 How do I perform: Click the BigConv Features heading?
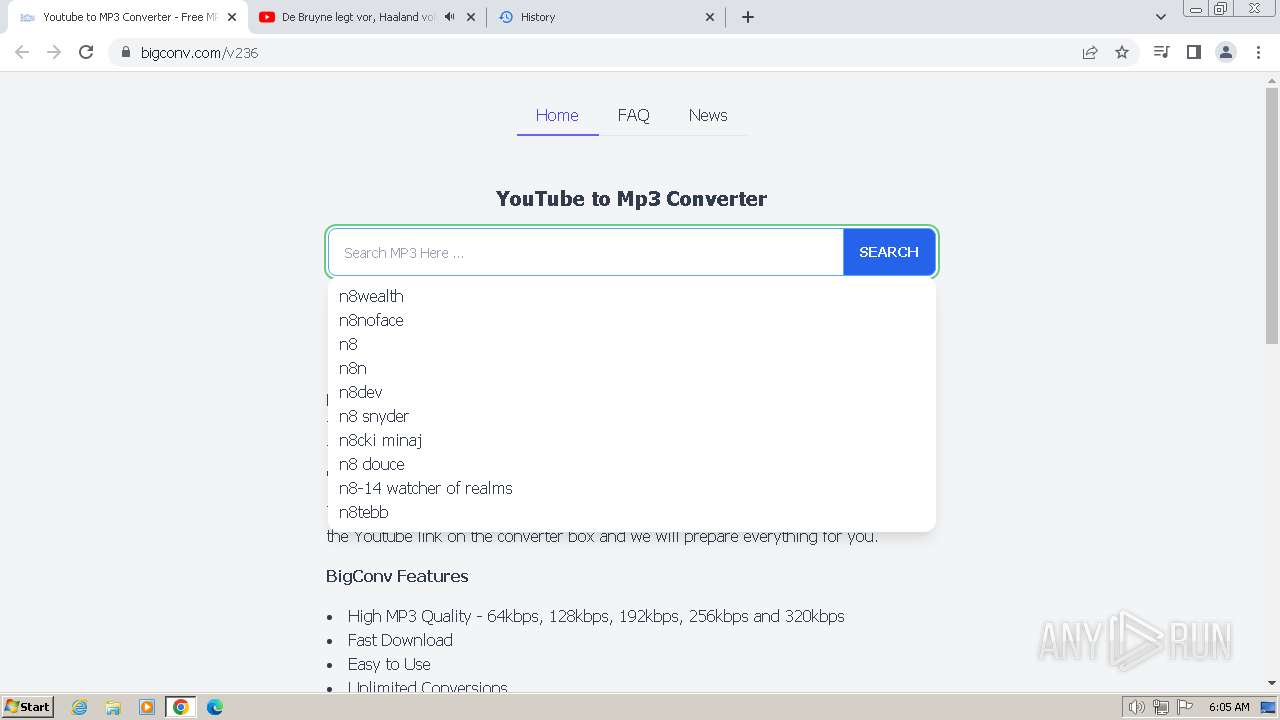pyautogui.click(x=397, y=576)
